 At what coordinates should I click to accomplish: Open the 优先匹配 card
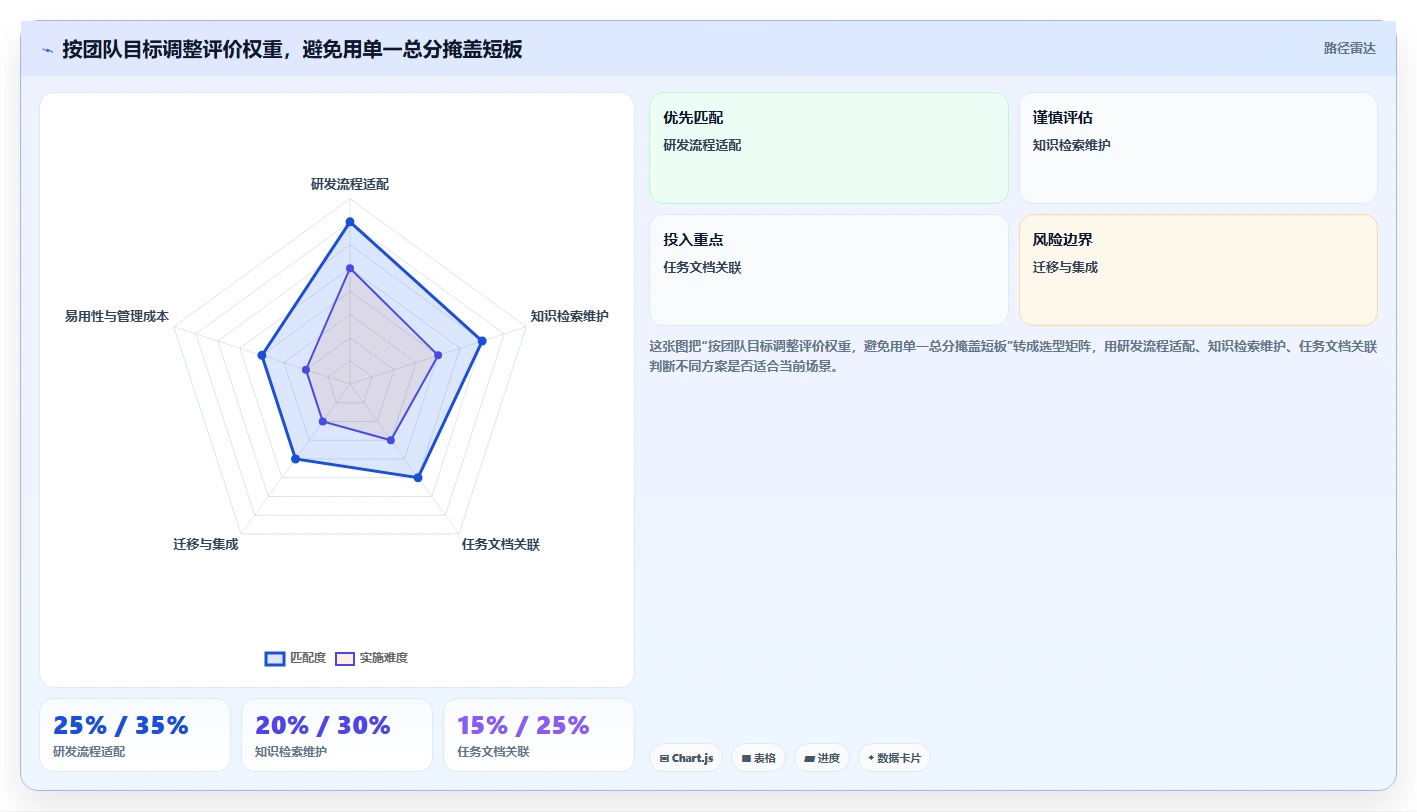(x=829, y=148)
